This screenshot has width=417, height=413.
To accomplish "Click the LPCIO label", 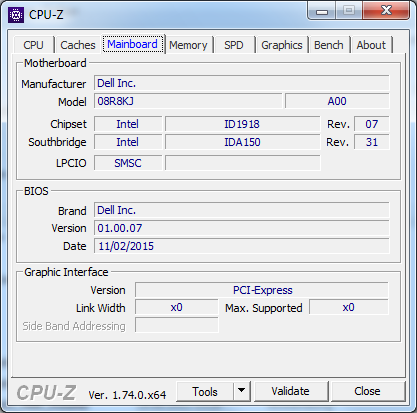I will [x=71, y=163].
